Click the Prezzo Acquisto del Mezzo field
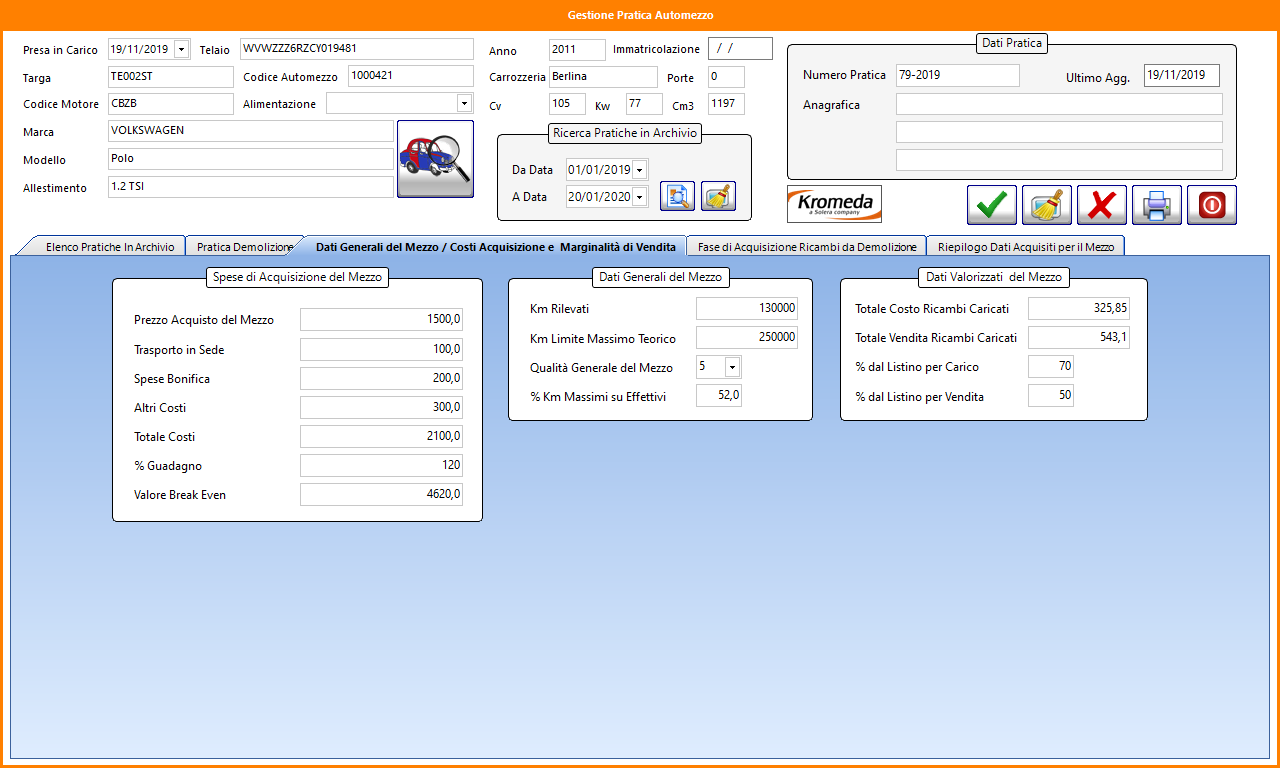Screen dimensions: 1280x768 click(381, 320)
